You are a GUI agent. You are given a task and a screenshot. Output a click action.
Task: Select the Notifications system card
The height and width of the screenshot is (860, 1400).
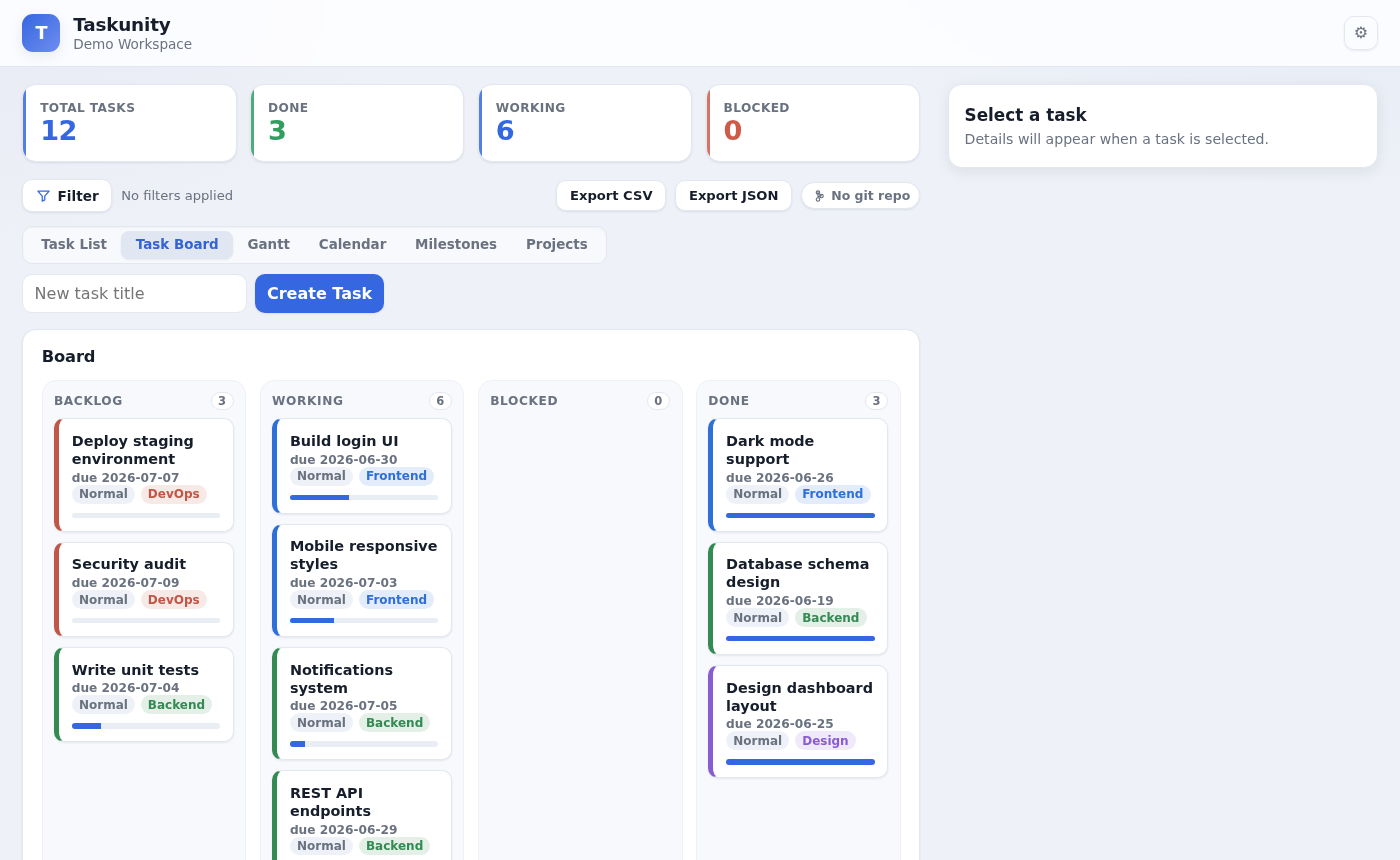tap(362, 704)
